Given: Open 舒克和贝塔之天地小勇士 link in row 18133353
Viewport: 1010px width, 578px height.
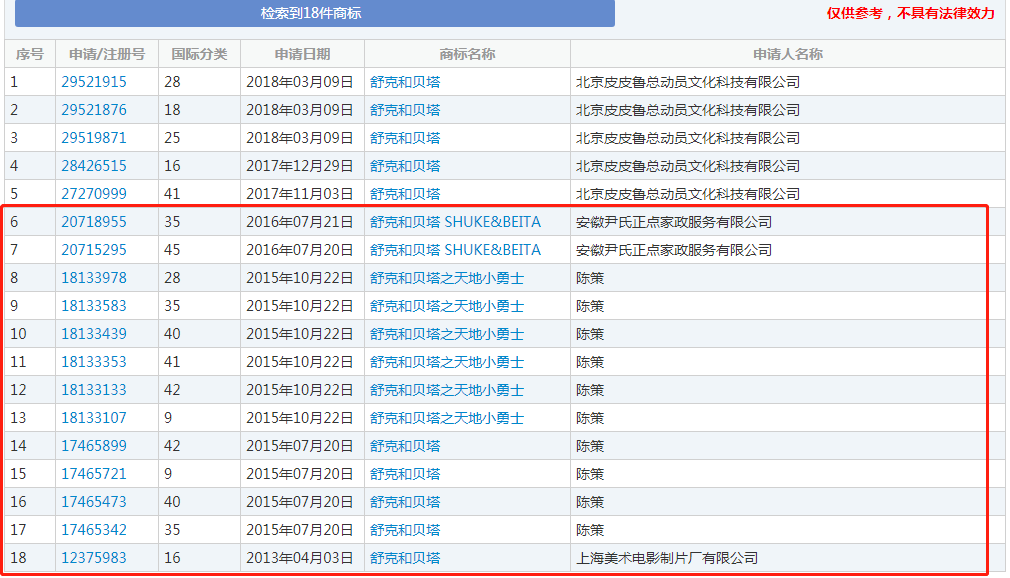Looking at the screenshot, I should 447,362.
